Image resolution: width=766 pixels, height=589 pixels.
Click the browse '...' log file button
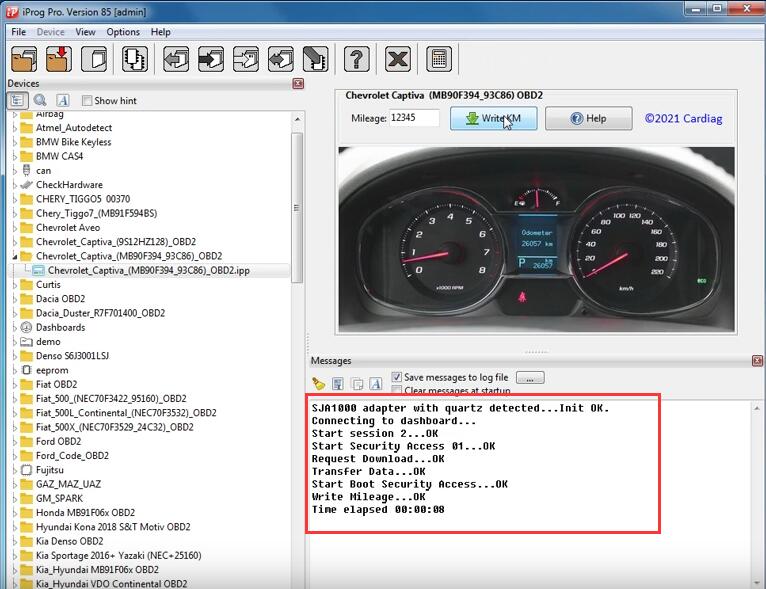pos(530,378)
